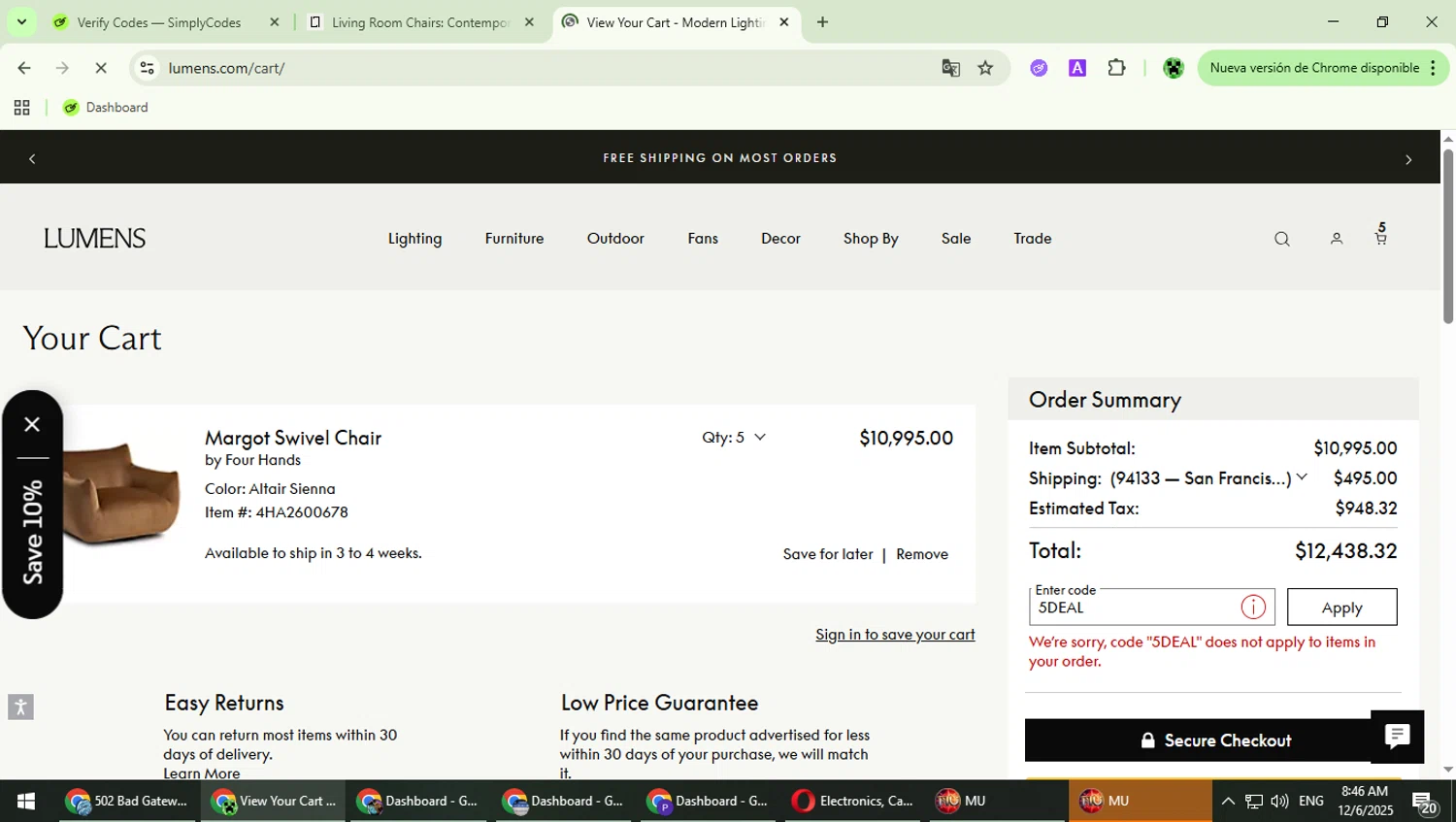Open the search magnifier icon in header
Viewport: 1456px width, 822px height.
click(x=1281, y=239)
